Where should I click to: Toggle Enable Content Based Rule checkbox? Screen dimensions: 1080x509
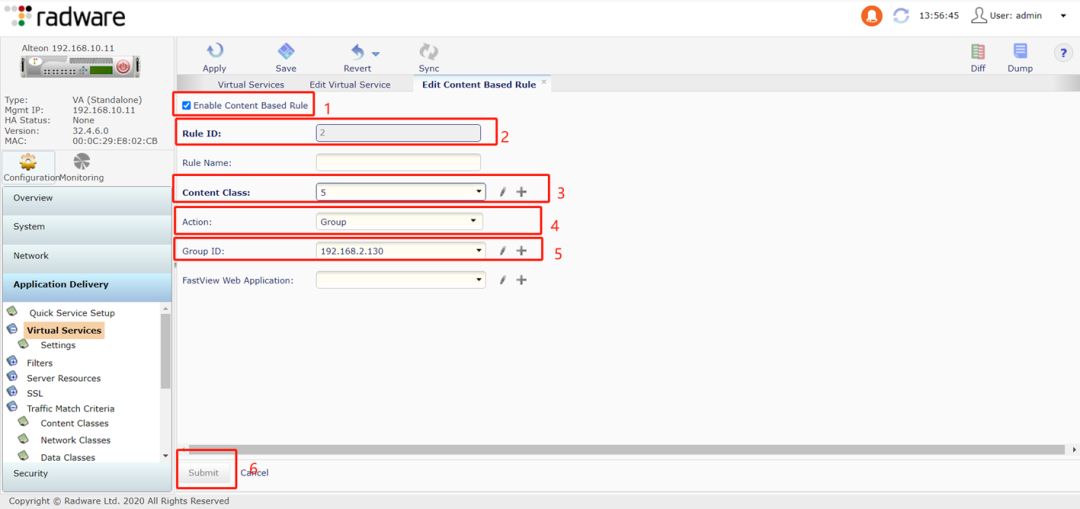click(187, 105)
